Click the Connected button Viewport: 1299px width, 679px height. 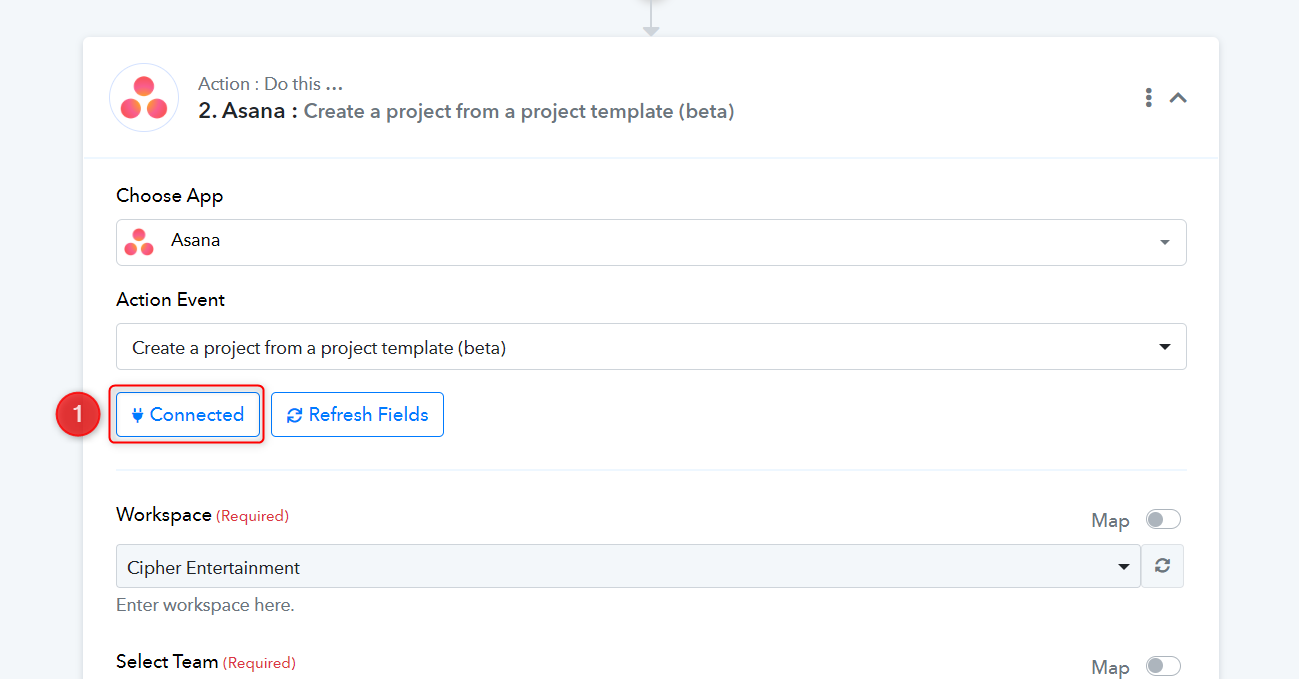tap(188, 414)
